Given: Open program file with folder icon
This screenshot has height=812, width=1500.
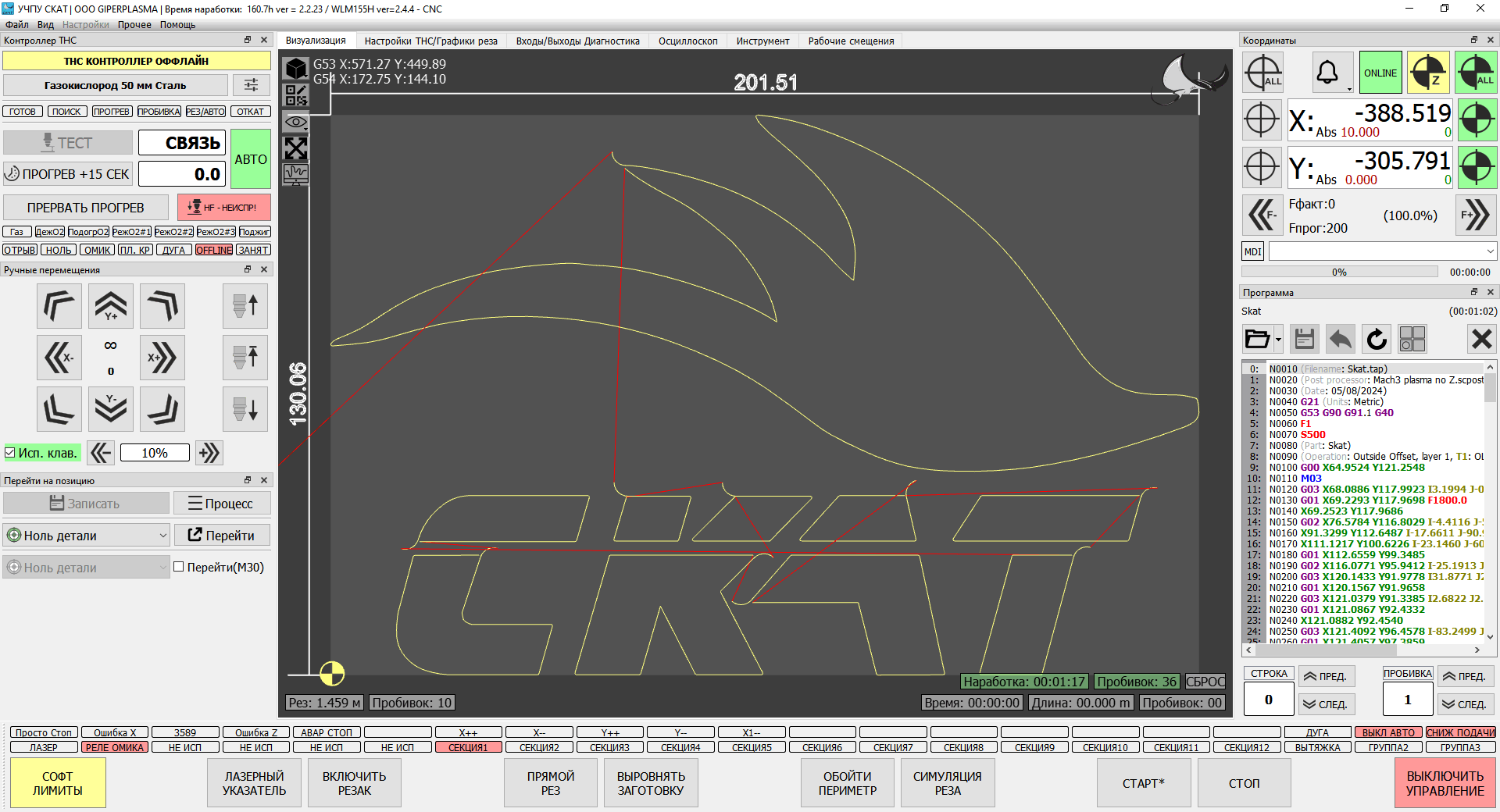Looking at the screenshot, I should click(1256, 339).
